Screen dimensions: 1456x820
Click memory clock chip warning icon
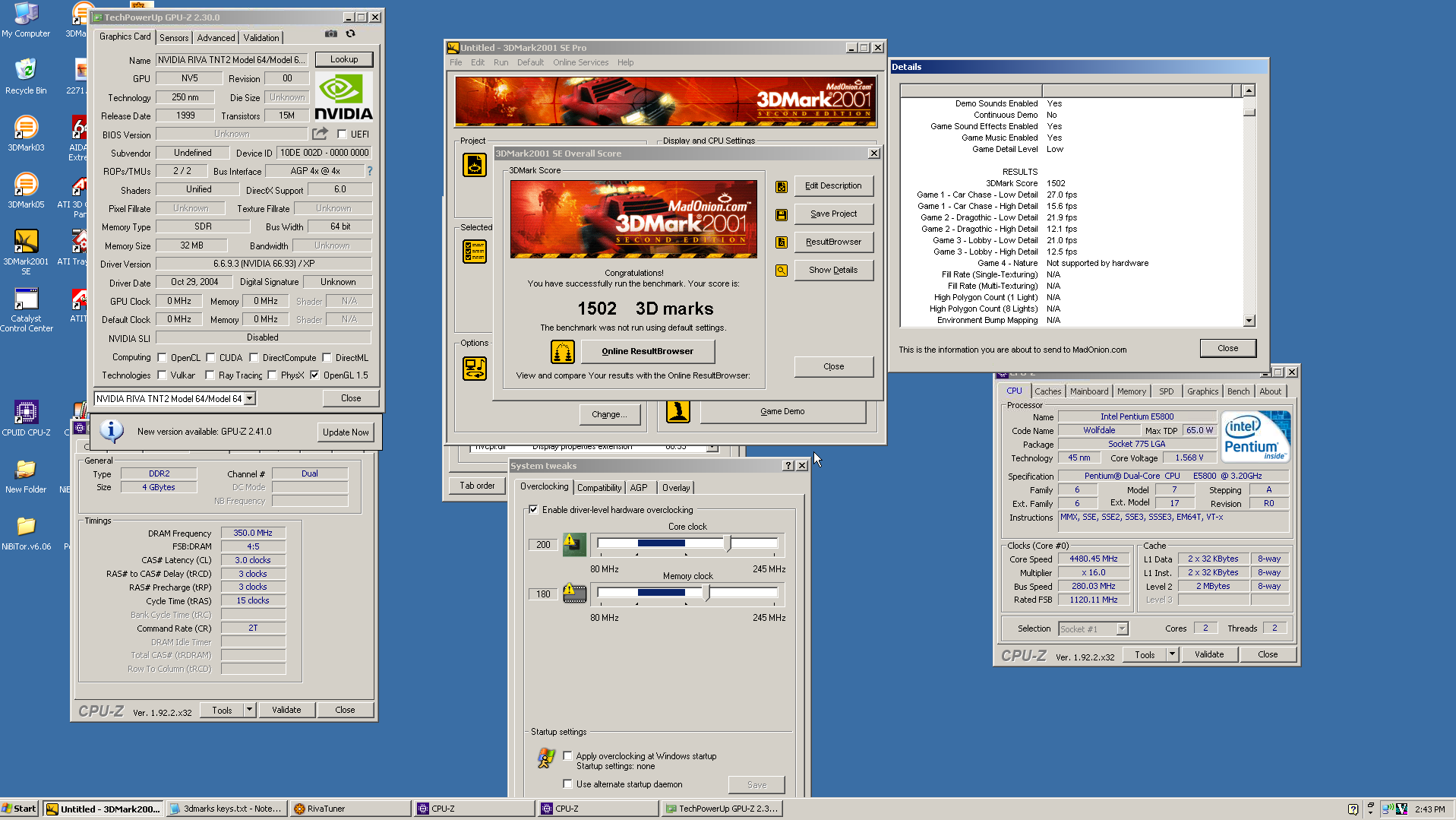coord(574,594)
